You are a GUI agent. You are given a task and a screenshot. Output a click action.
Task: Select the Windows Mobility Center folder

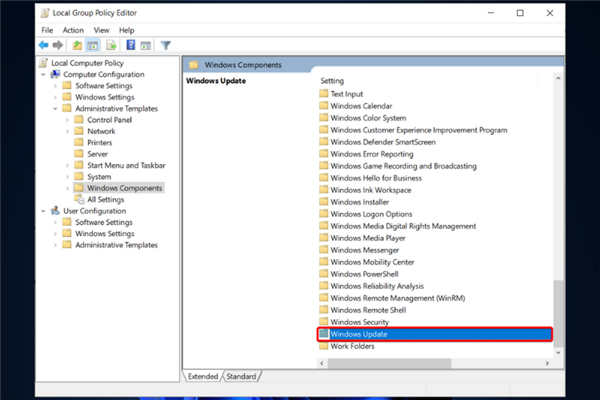(372, 262)
